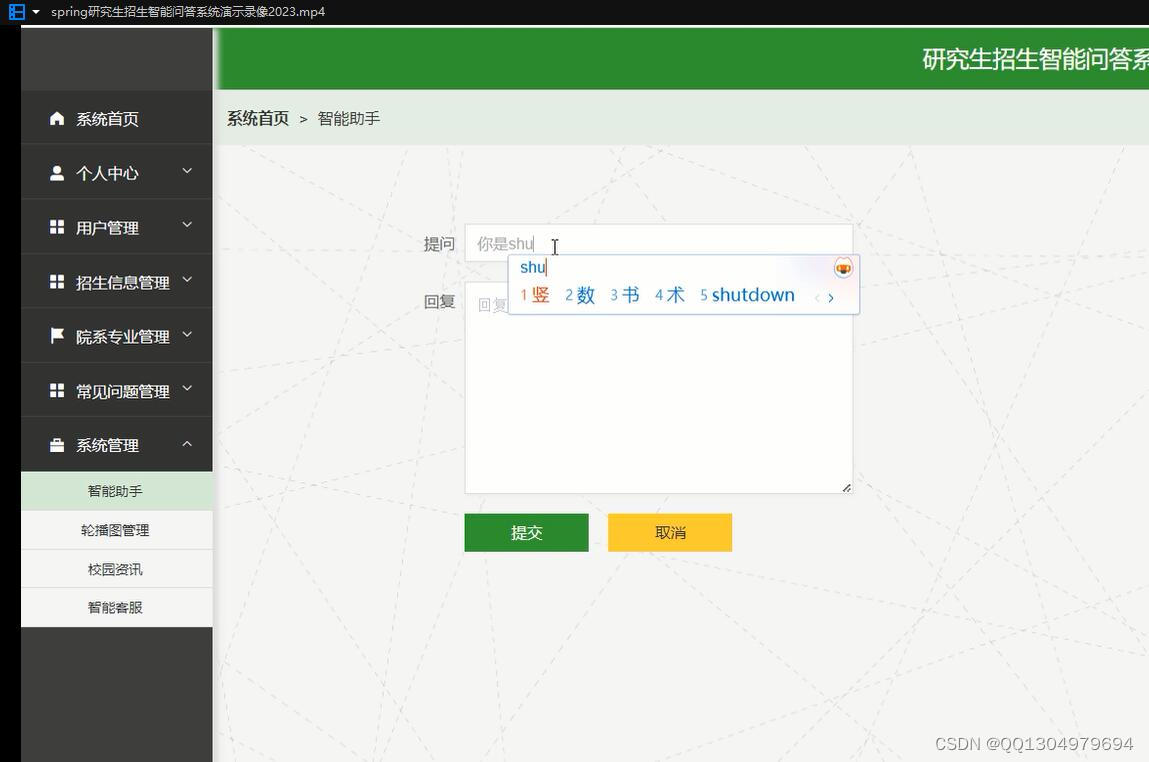Click the yellow 取消 button
Image resolution: width=1149 pixels, height=762 pixels.
(x=670, y=533)
